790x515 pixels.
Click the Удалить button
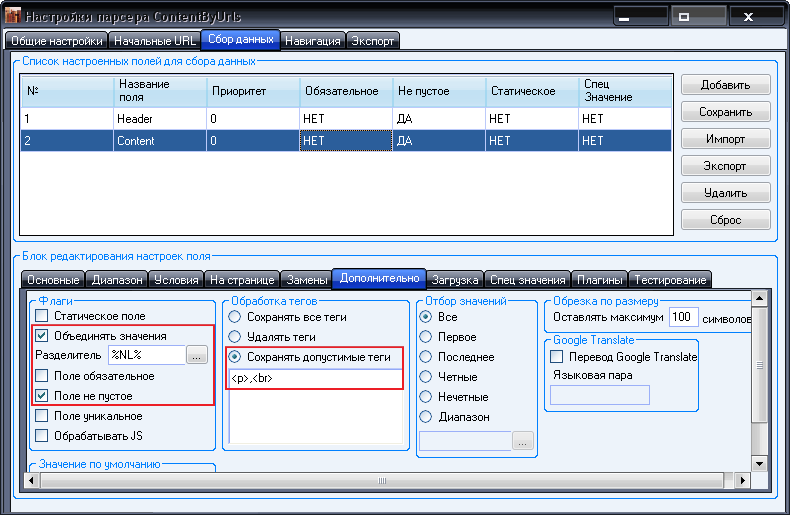(726, 192)
